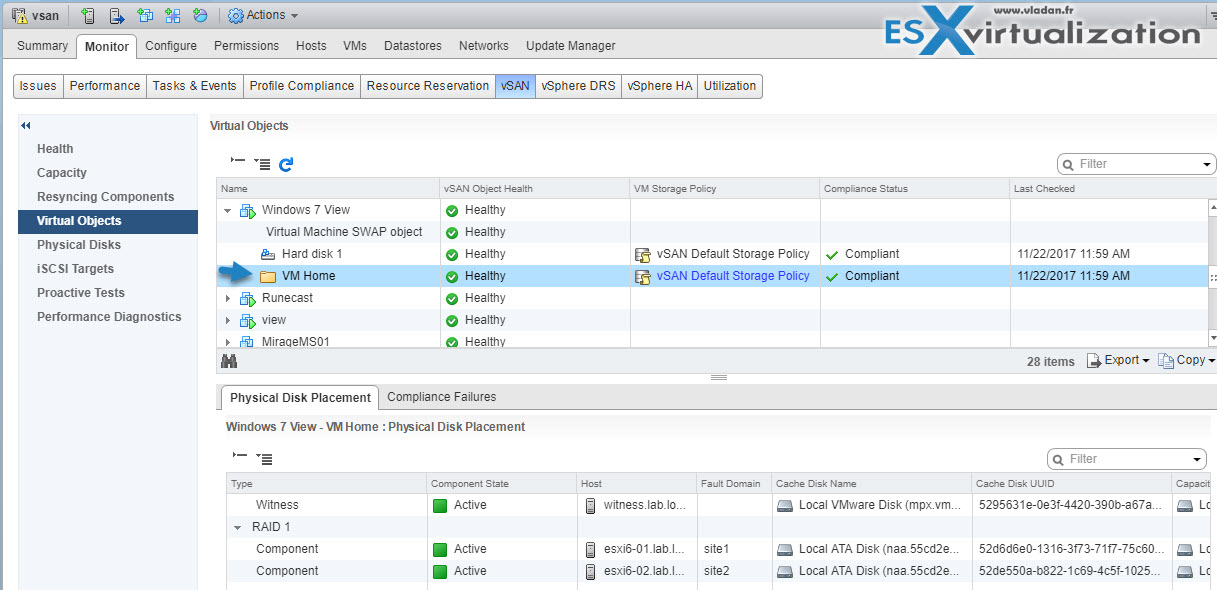Collapse the left vSAN navigation panel

[x=26, y=125]
